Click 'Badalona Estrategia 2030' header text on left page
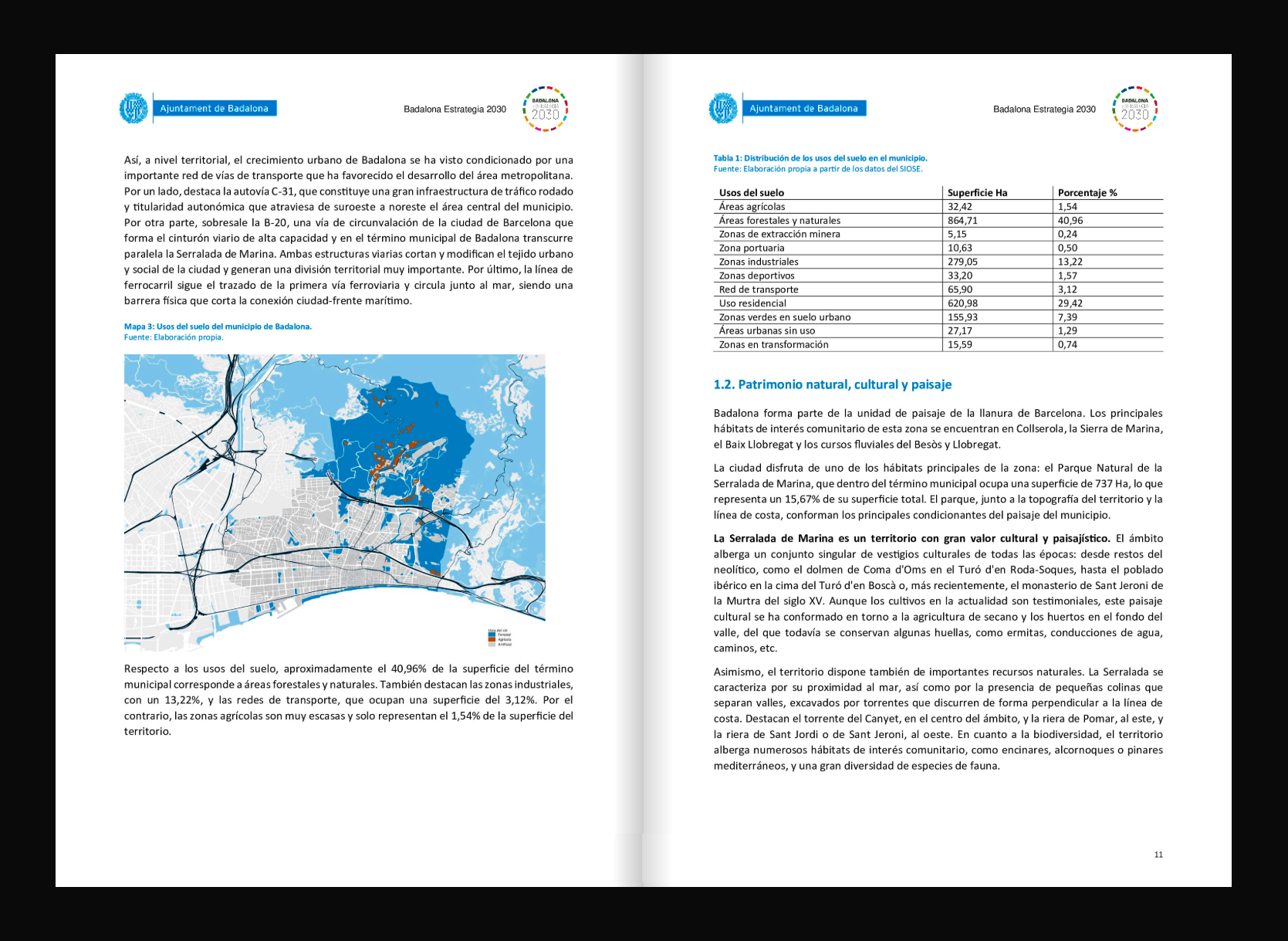The image size is (1288, 941). coord(455,110)
